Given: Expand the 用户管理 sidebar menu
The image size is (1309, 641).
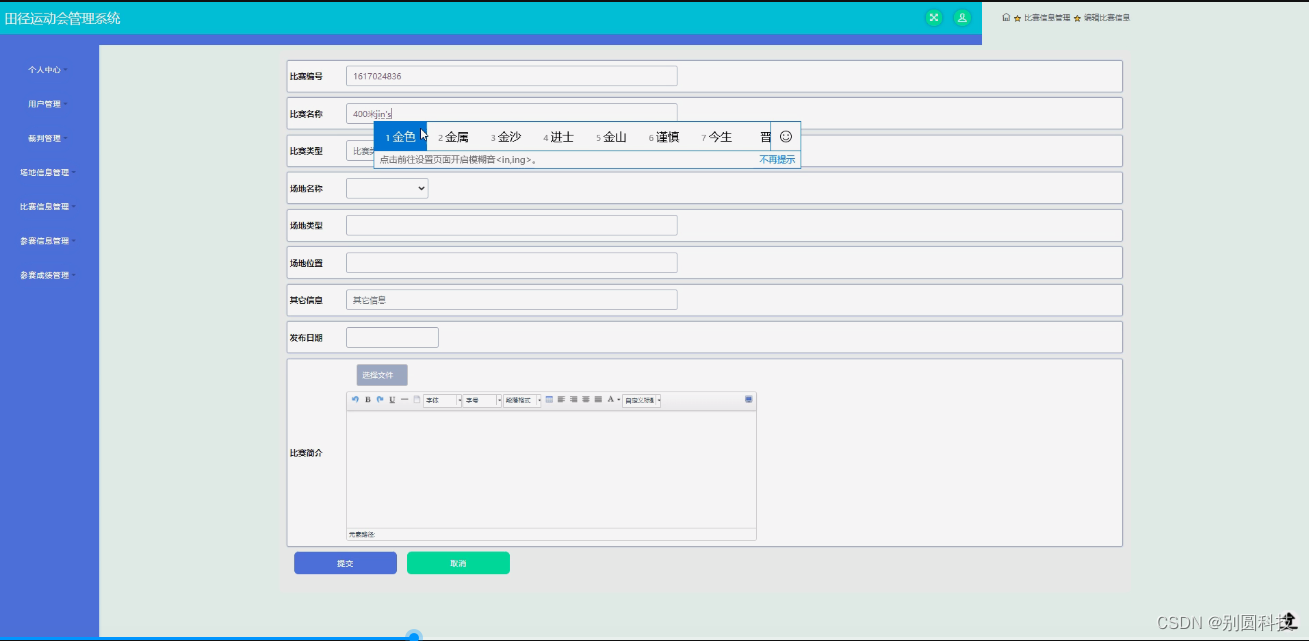Looking at the screenshot, I should [x=48, y=104].
